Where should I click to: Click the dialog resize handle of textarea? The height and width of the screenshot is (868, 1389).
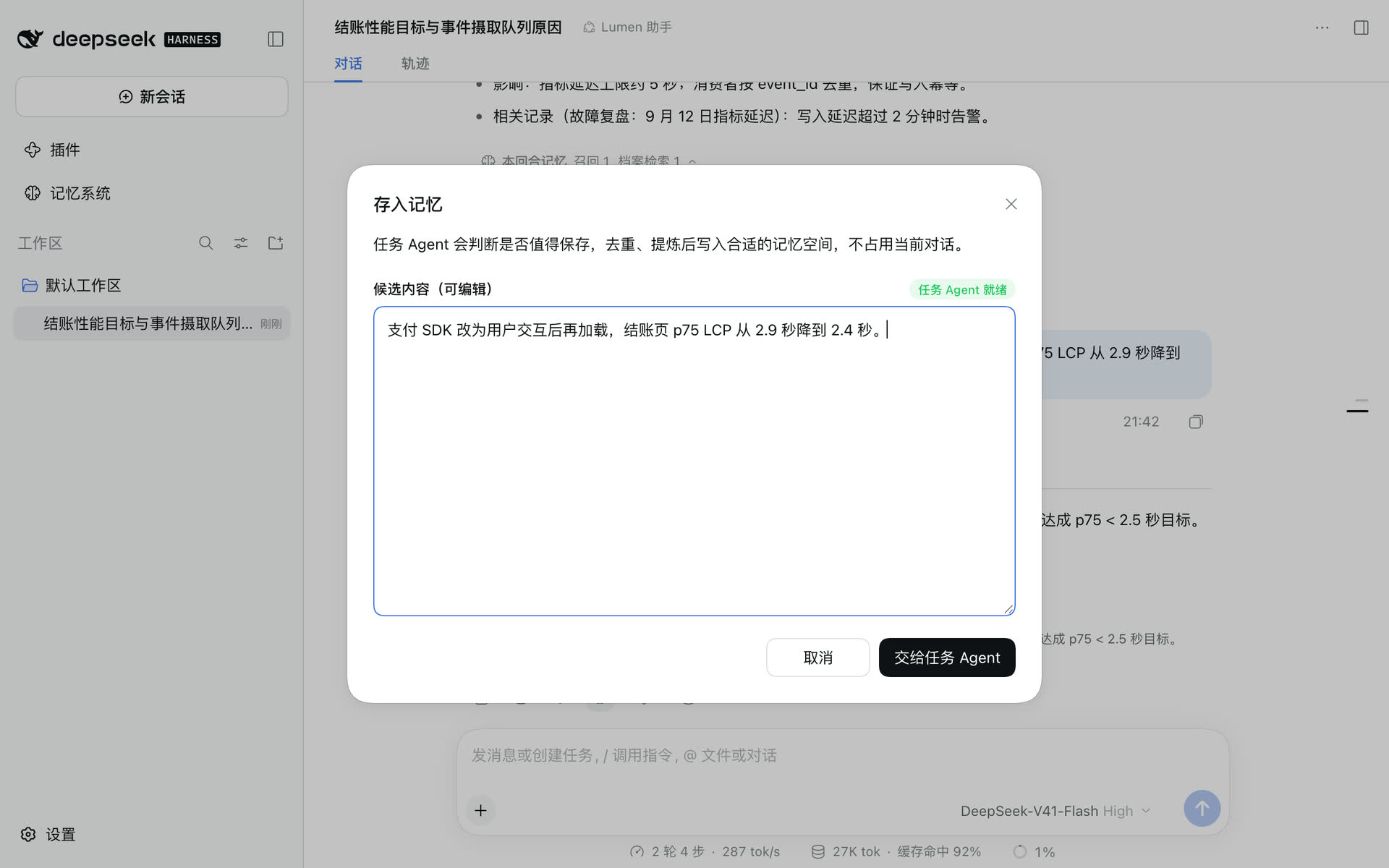1008,609
